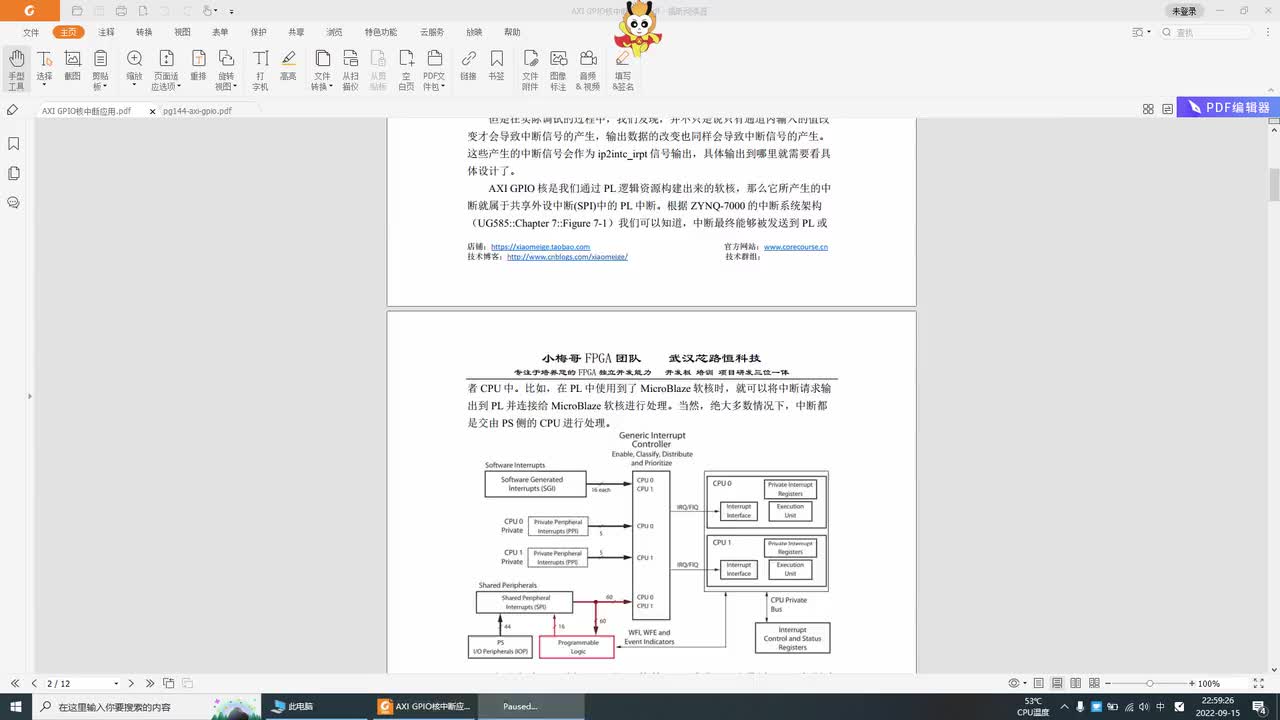Open the Bookmarks side panel

point(14,144)
